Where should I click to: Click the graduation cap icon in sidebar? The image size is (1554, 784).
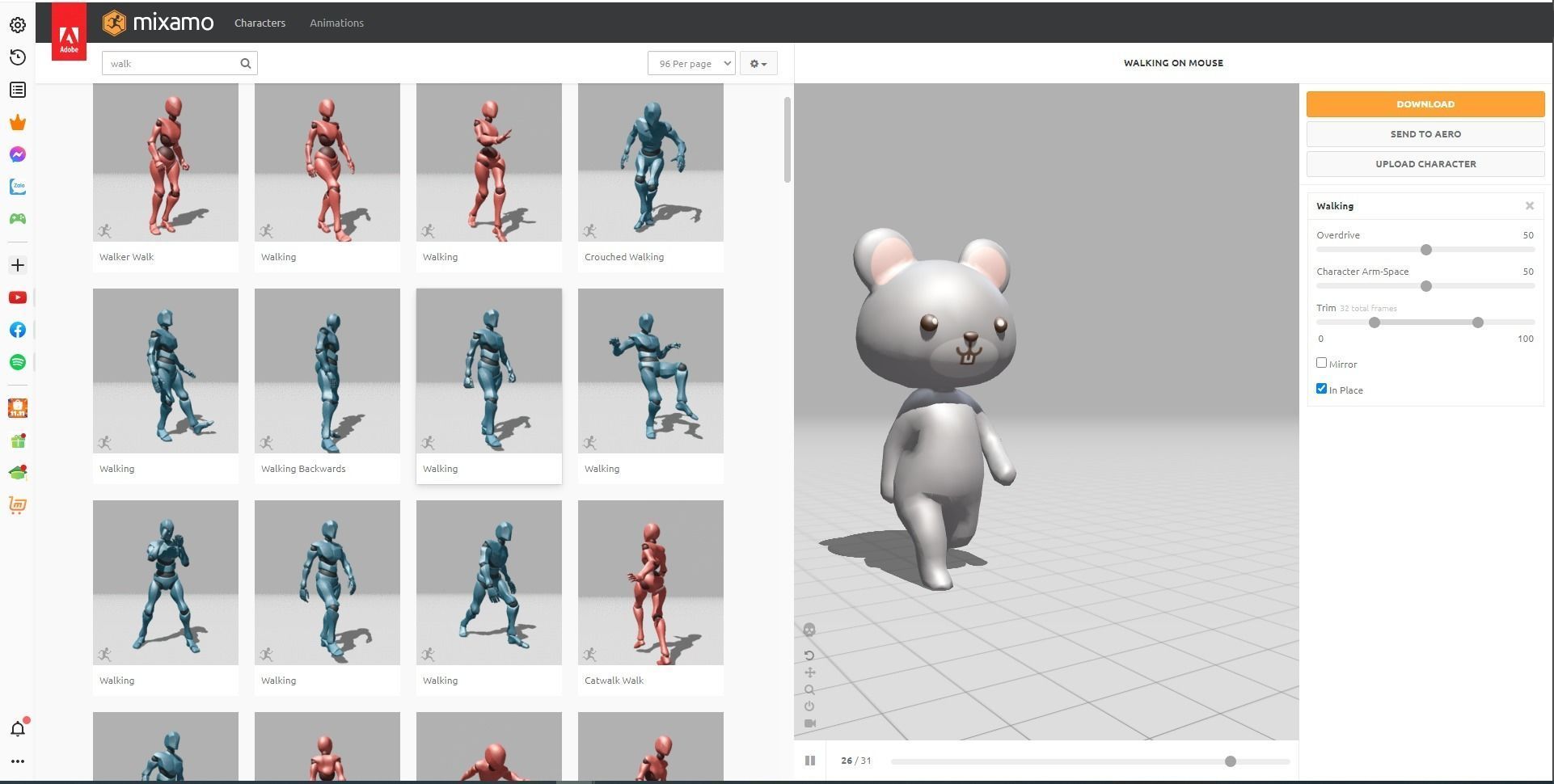[x=18, y=473]
